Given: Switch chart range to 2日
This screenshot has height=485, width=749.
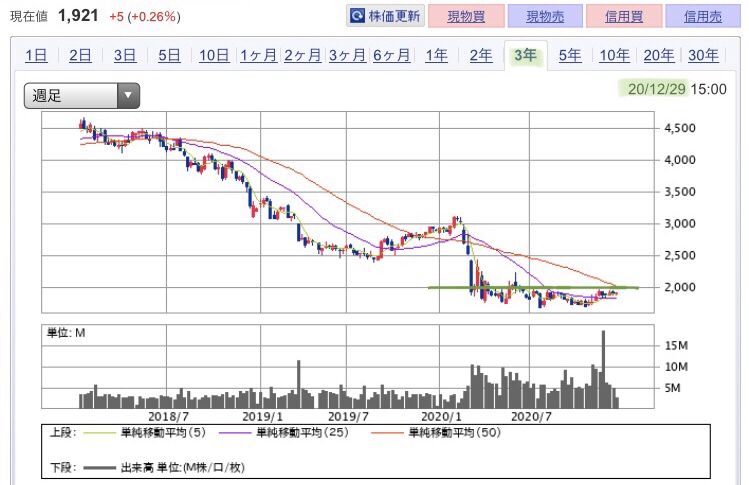Looking at the screenshot, I should coord(80,55).
